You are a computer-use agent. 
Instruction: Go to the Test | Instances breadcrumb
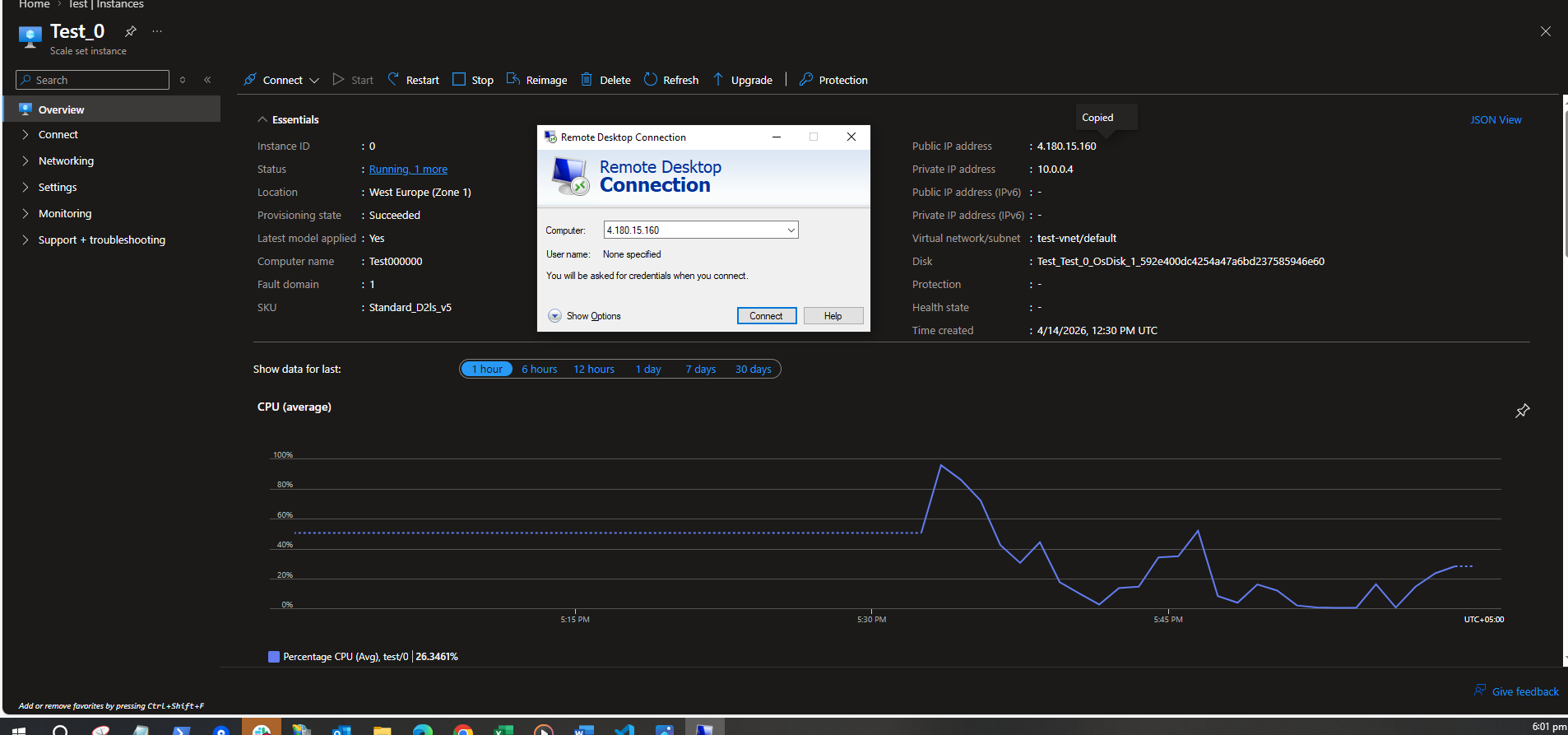pyautogui.click(x=106, y=5)
